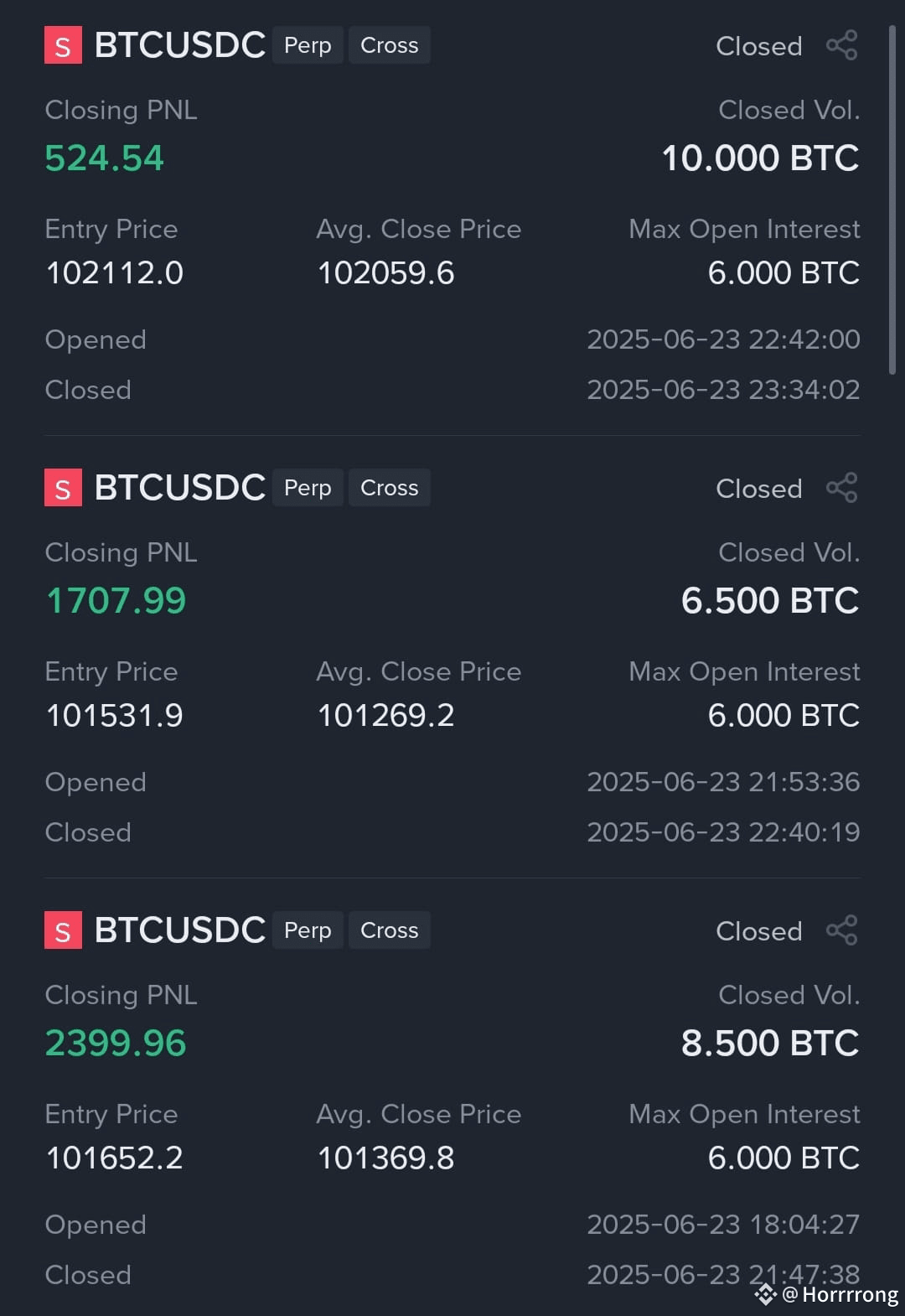This screenshot has width=905, height=1316.
Task: Click the vertical scrollbar on right edge
Action: point(892,199)
